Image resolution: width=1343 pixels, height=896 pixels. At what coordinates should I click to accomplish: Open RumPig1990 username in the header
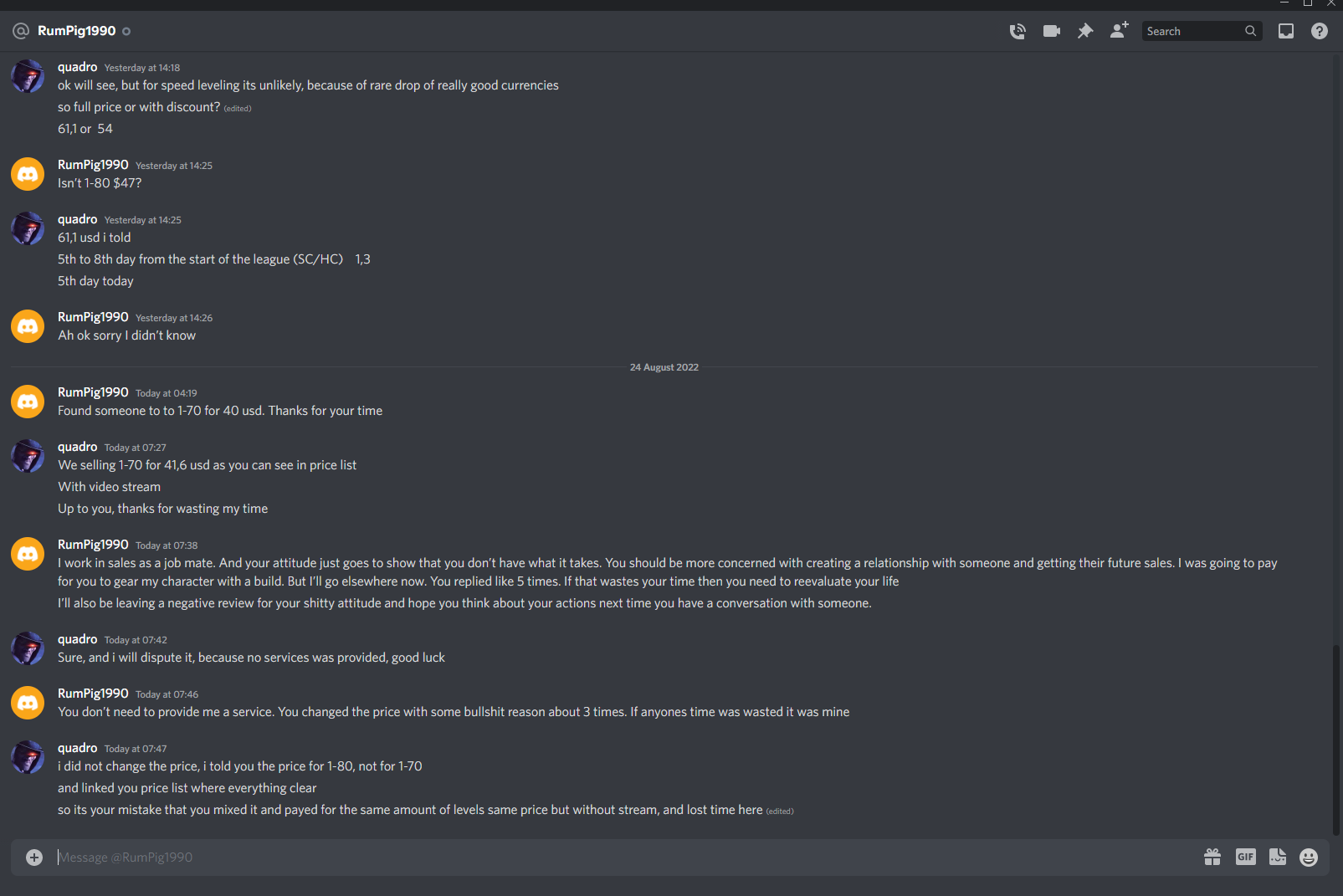77,31
